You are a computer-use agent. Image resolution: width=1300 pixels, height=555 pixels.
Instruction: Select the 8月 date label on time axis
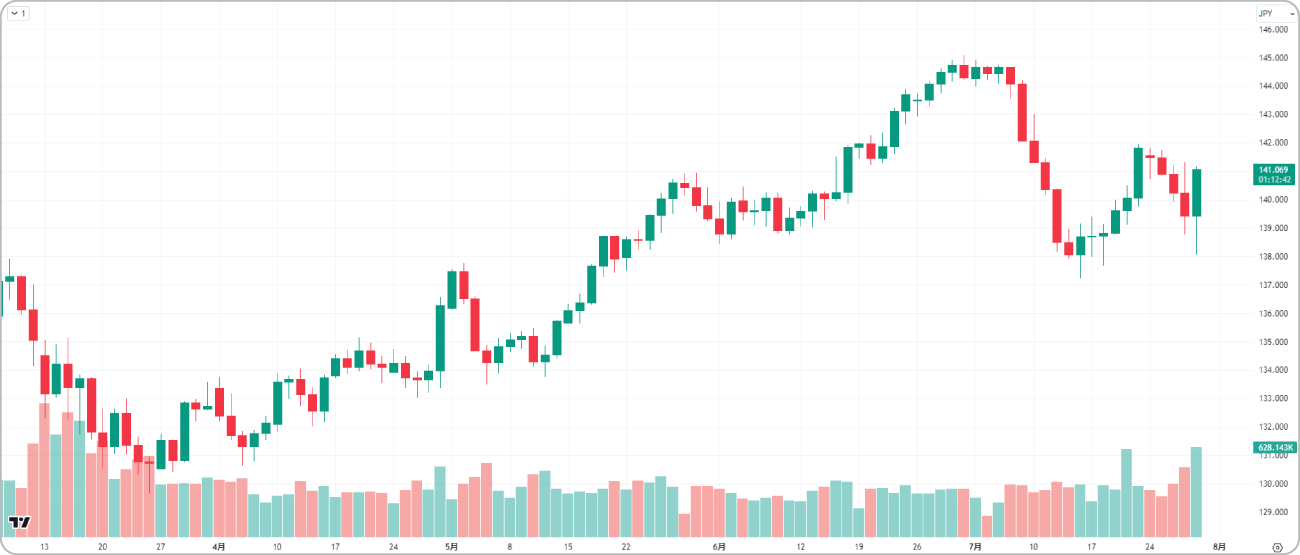click(1219, 547)
